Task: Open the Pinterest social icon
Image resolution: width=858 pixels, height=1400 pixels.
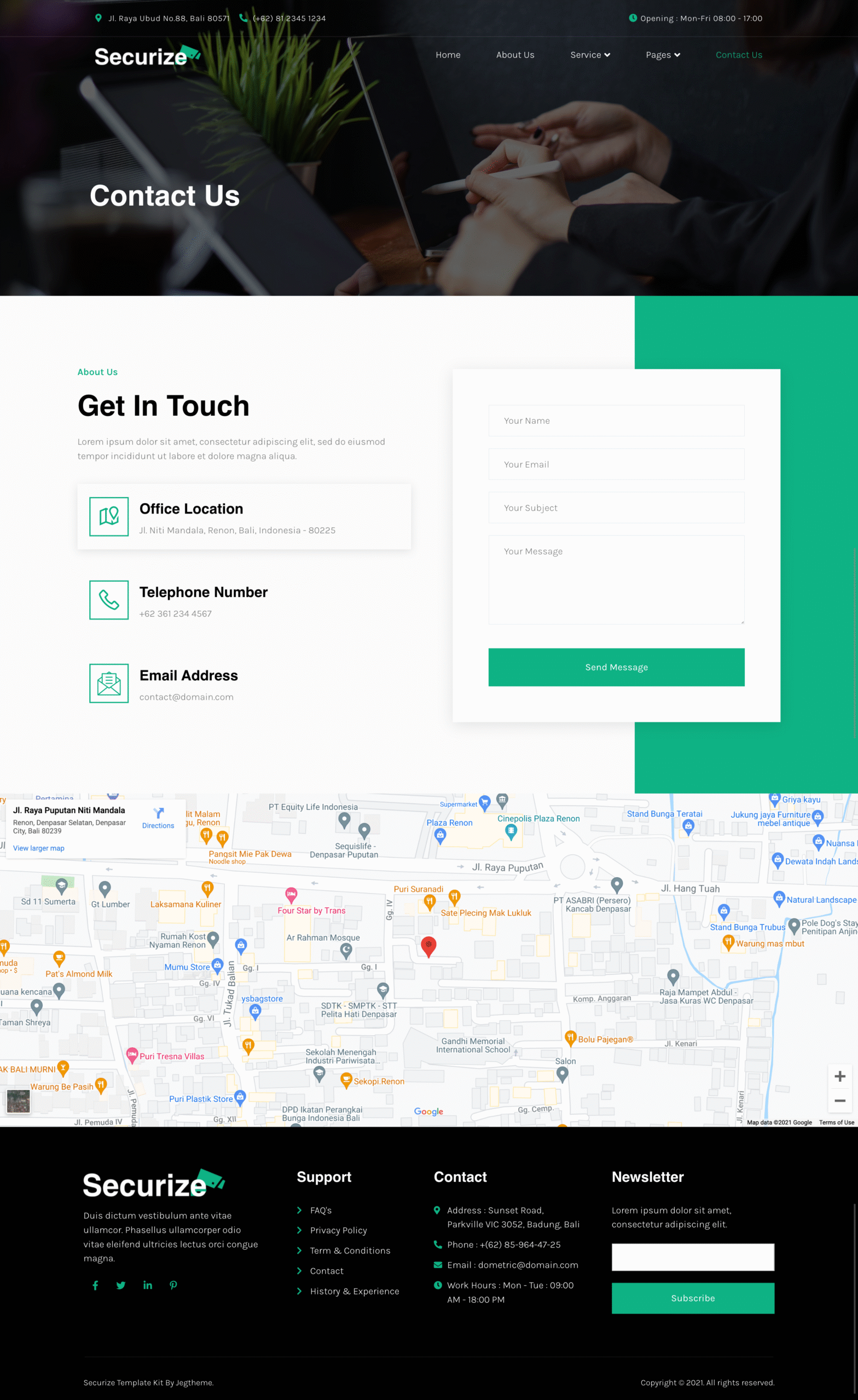Action: [x=173, y=1285]
